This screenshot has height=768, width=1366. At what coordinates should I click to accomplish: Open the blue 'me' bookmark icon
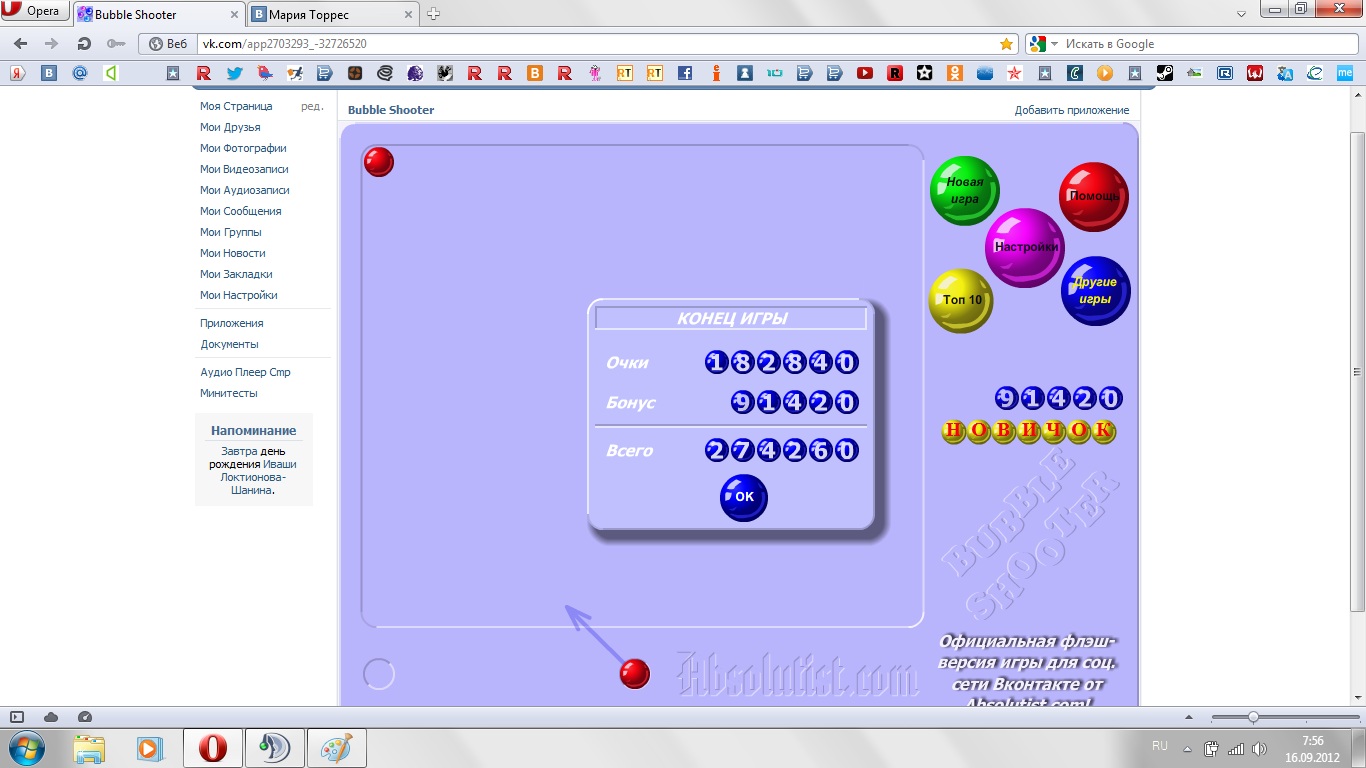click(1345, 73)
